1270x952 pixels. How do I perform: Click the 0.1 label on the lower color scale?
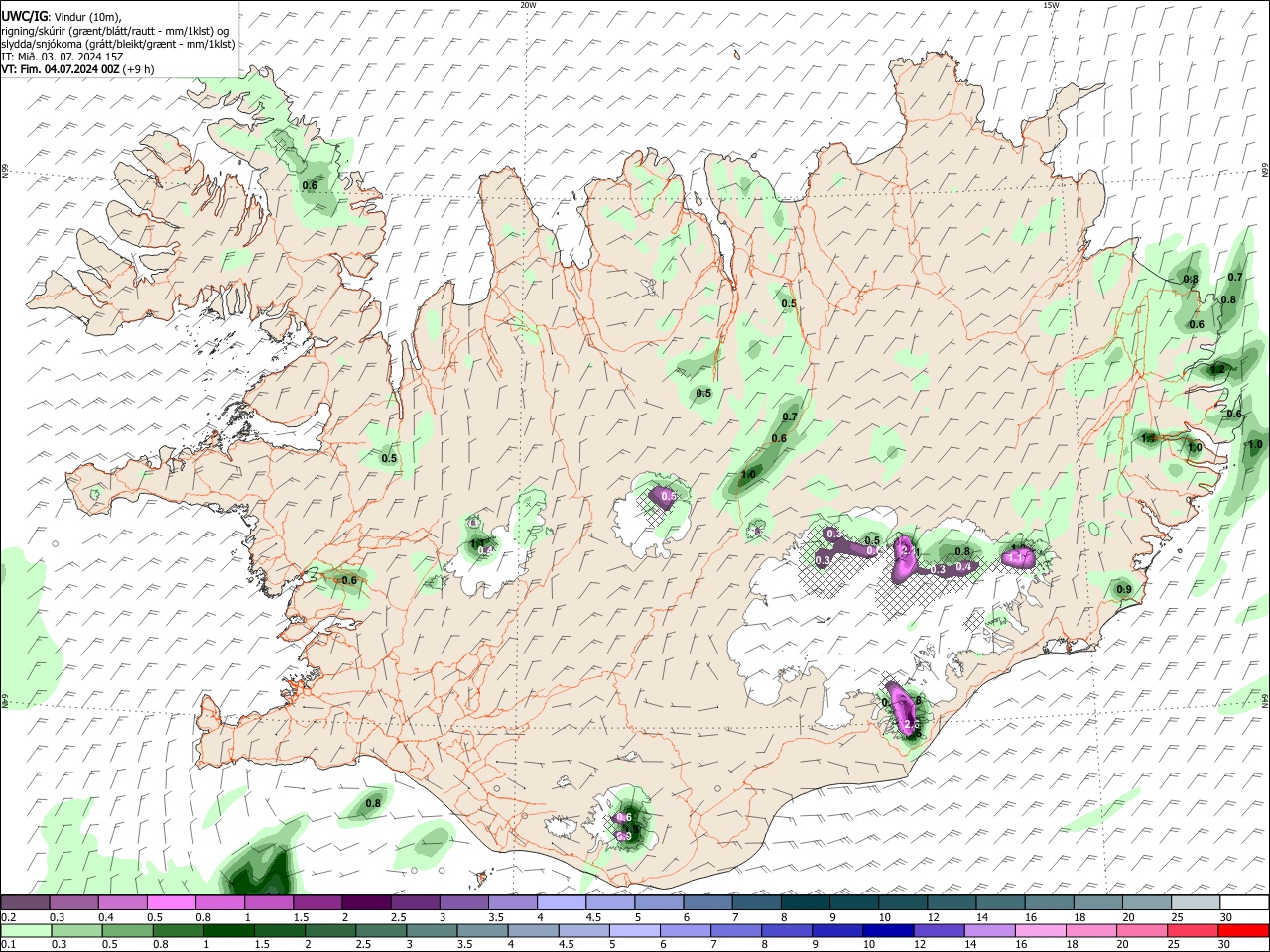tap(7, 944)
